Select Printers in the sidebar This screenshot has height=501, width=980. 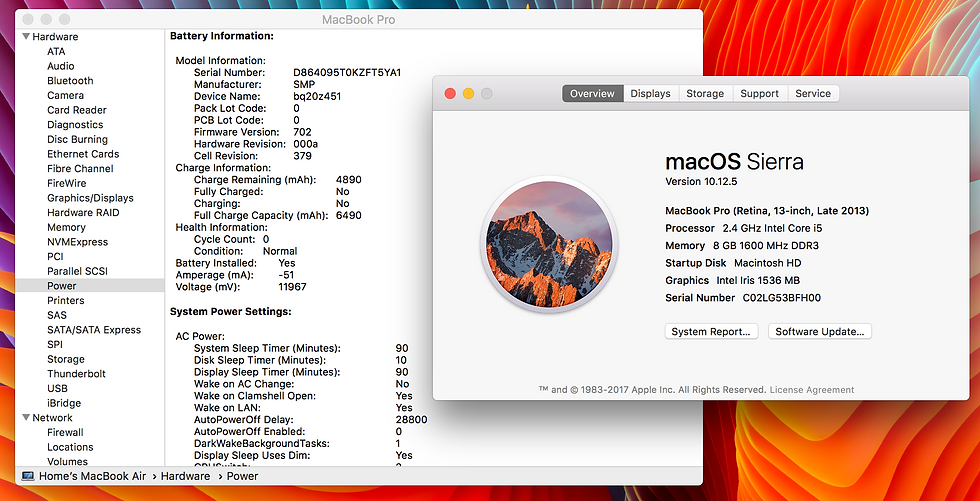click(66, 300)
